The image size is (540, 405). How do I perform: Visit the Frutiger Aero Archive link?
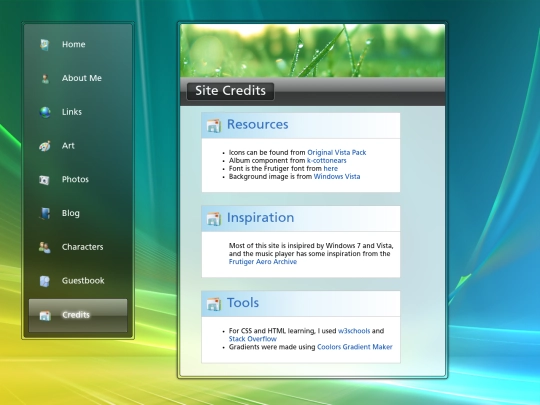coord(263,262)
